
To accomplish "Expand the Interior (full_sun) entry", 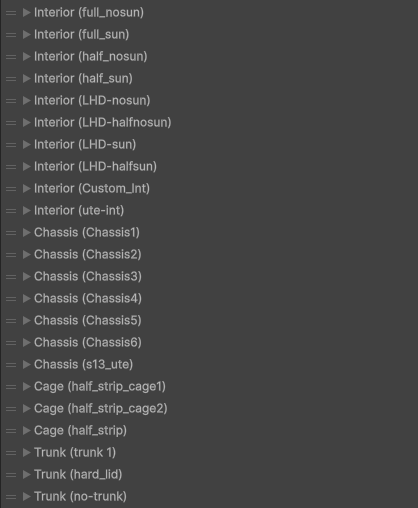I will point(27,34).
